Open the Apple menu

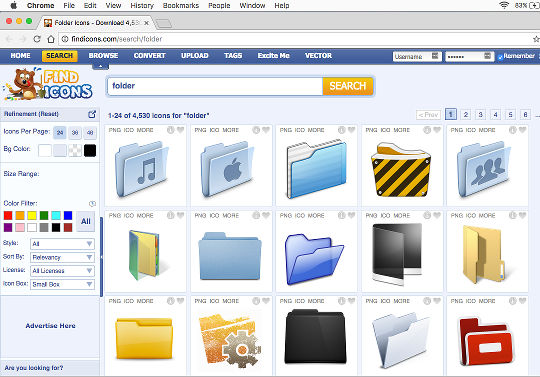(x=13, y=5)
